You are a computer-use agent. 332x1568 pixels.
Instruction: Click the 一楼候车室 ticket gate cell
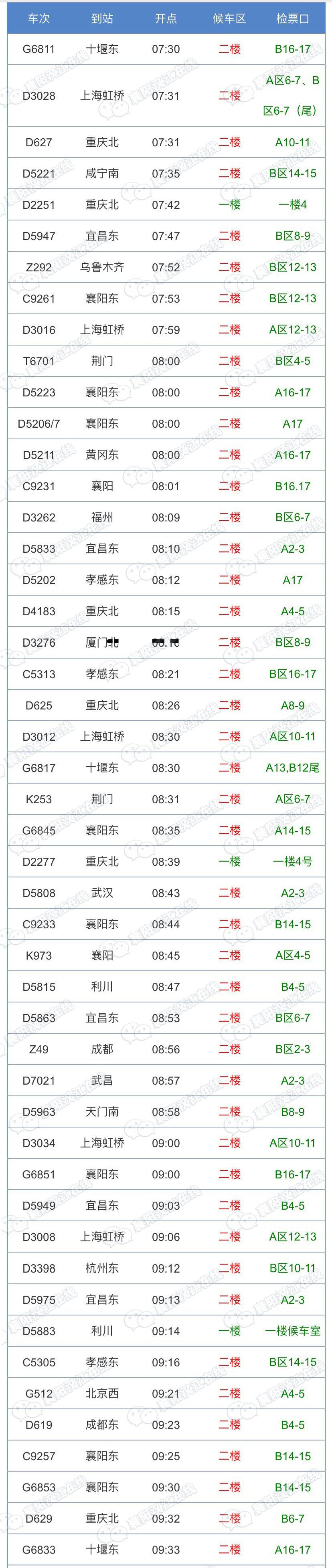[x=292, y=1331]
